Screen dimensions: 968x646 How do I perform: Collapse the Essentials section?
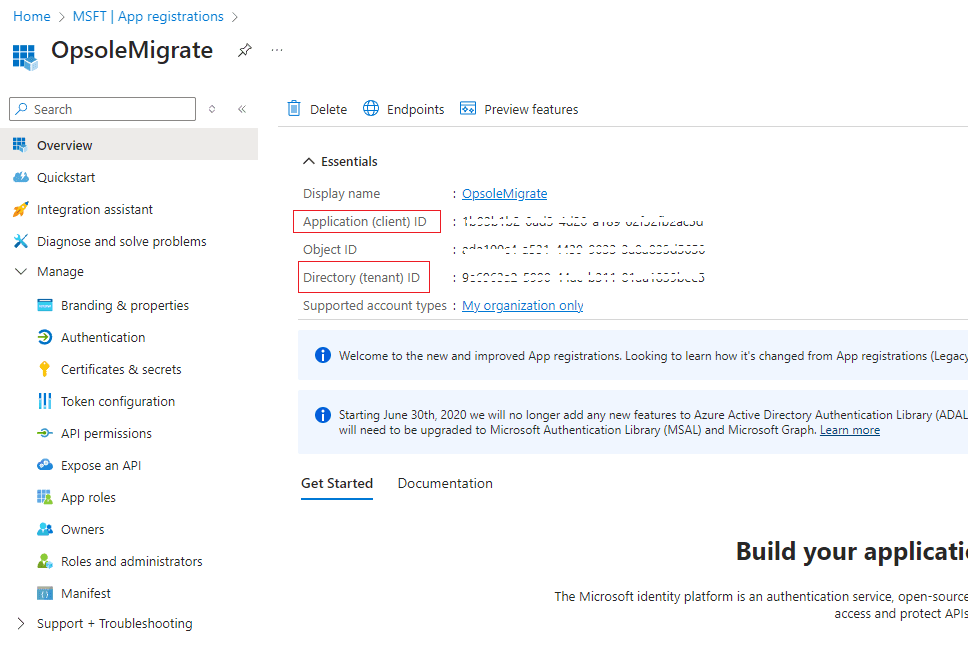tap(308, 161)
